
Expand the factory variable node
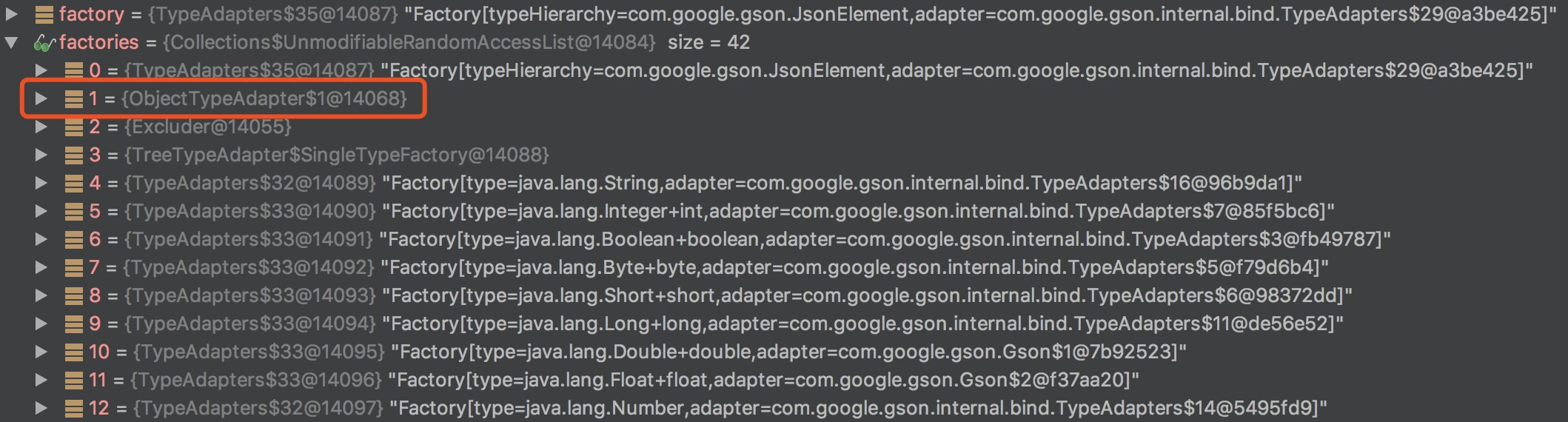[11, 14]
